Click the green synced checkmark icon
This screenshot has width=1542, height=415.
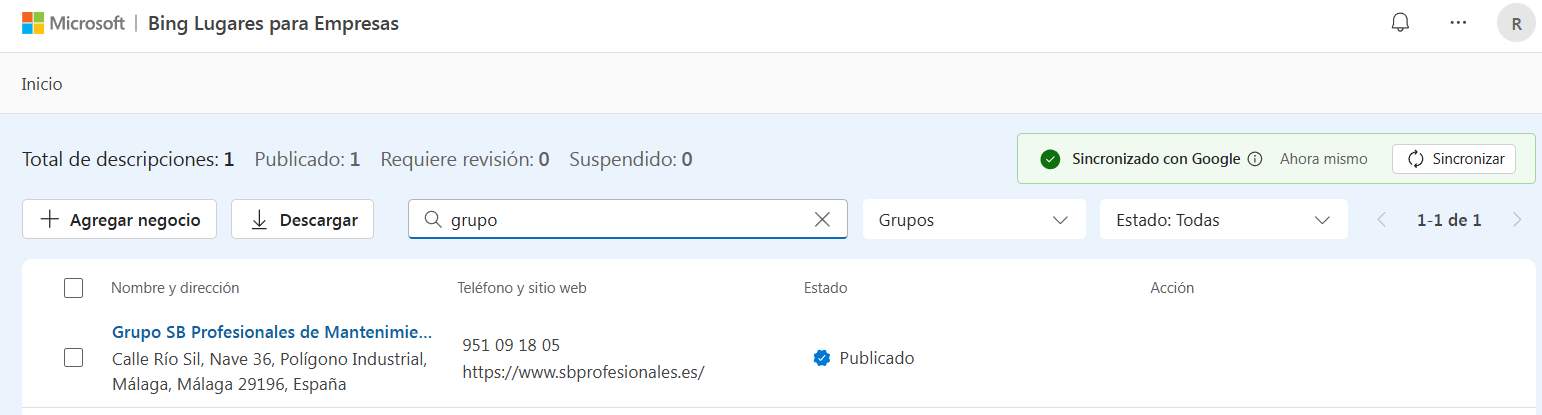click(x=1049, y=159)
